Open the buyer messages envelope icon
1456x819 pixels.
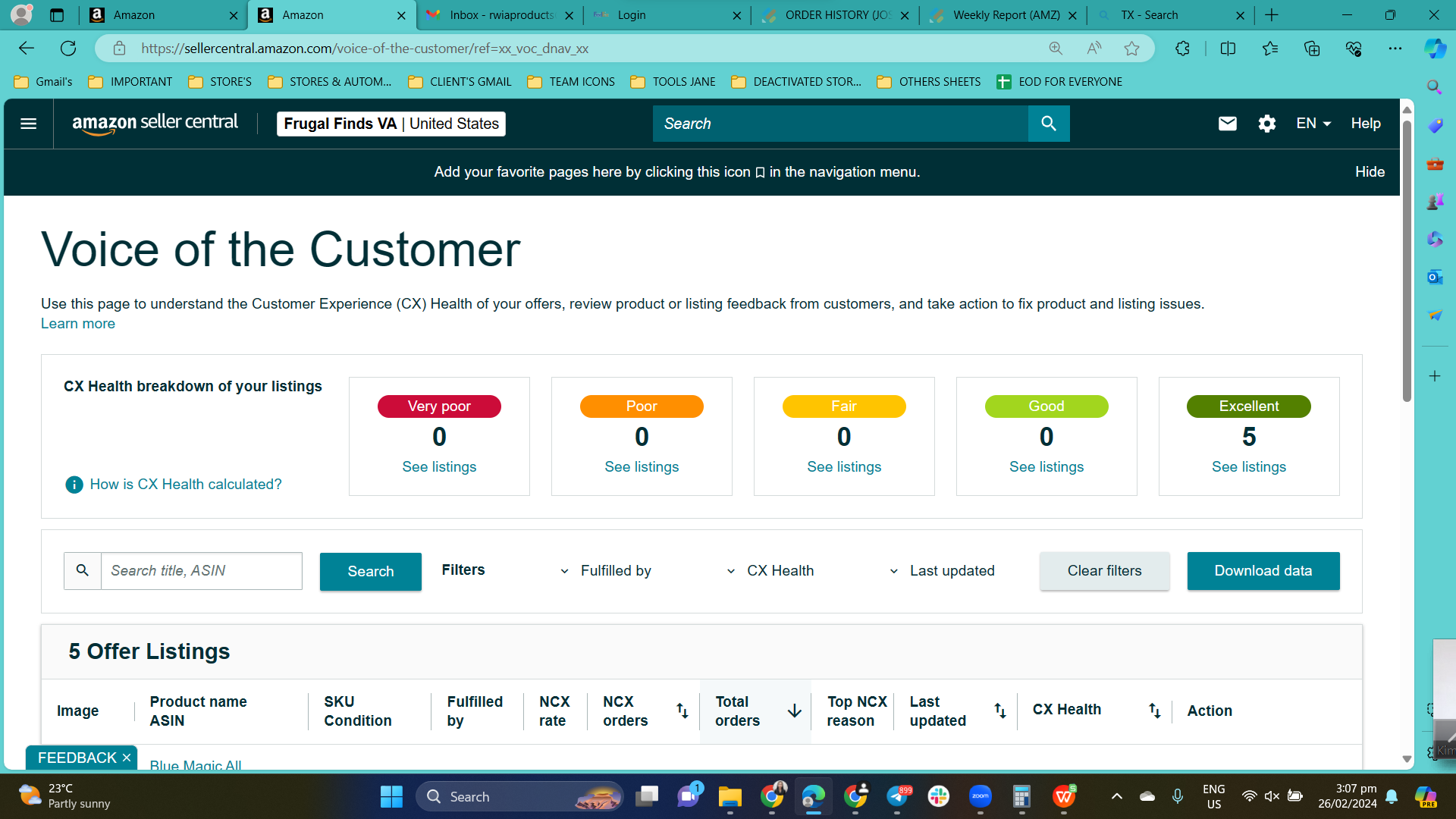pyautogui.click(x=1227, y=124)
